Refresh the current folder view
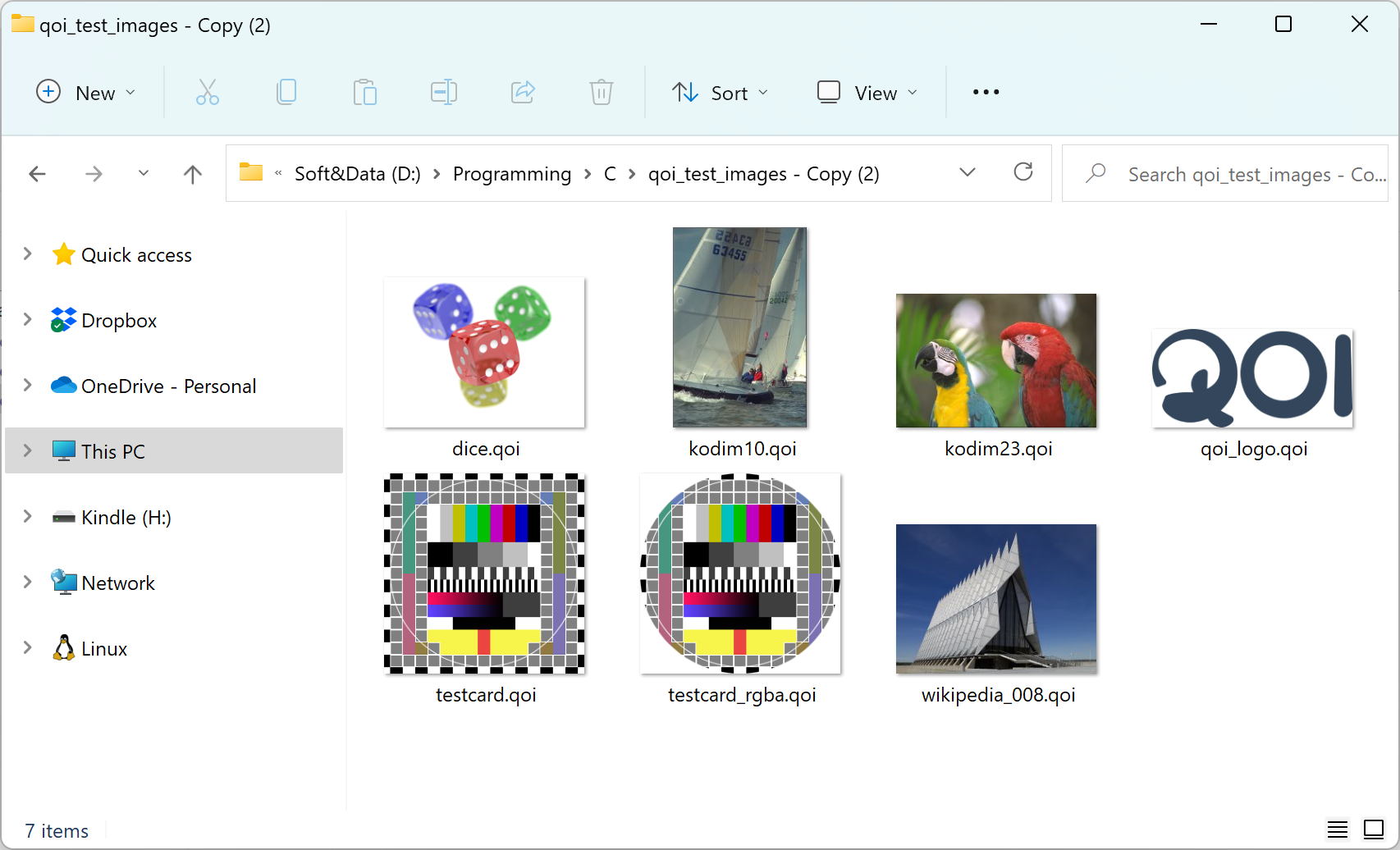This screenshot has height=850, width=1400. pos(1023,171)
